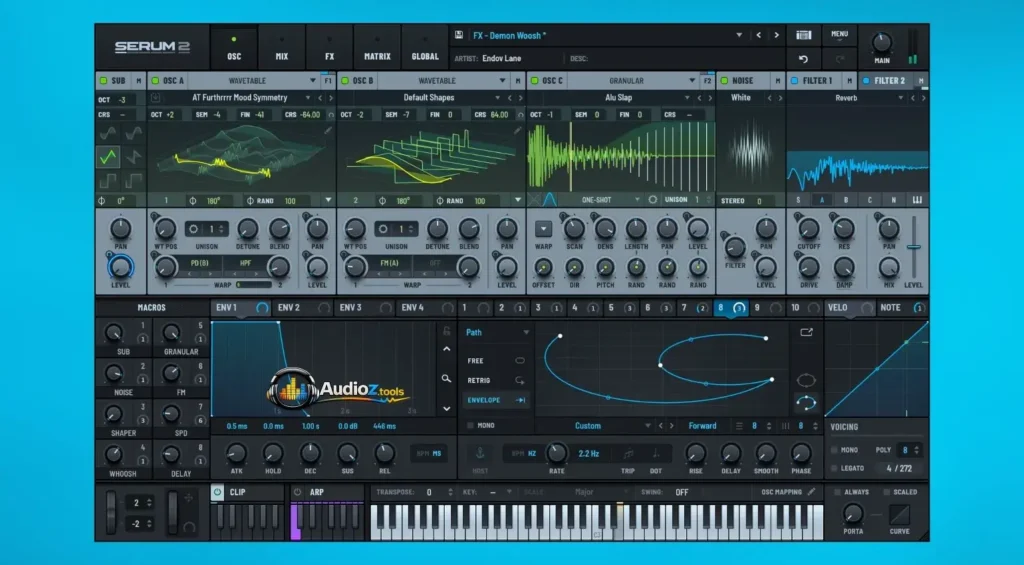Click the Filter 2 routing B button
Screen dimensions: 1024x565
(846, 200)
